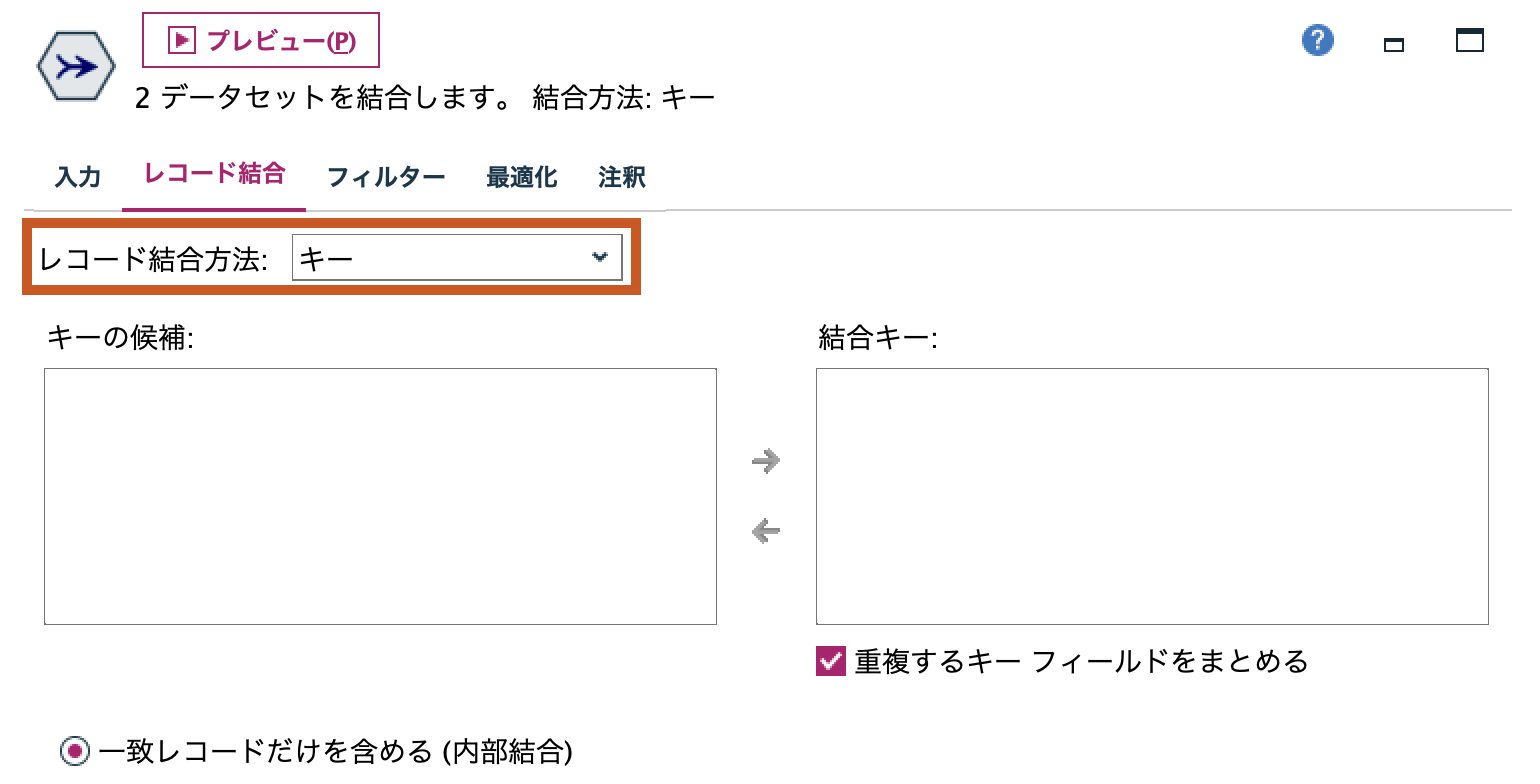Screen dimensions: 1540x784
Task: Click inside the キーの候補 list box
Action: click(x=380, y=495)
